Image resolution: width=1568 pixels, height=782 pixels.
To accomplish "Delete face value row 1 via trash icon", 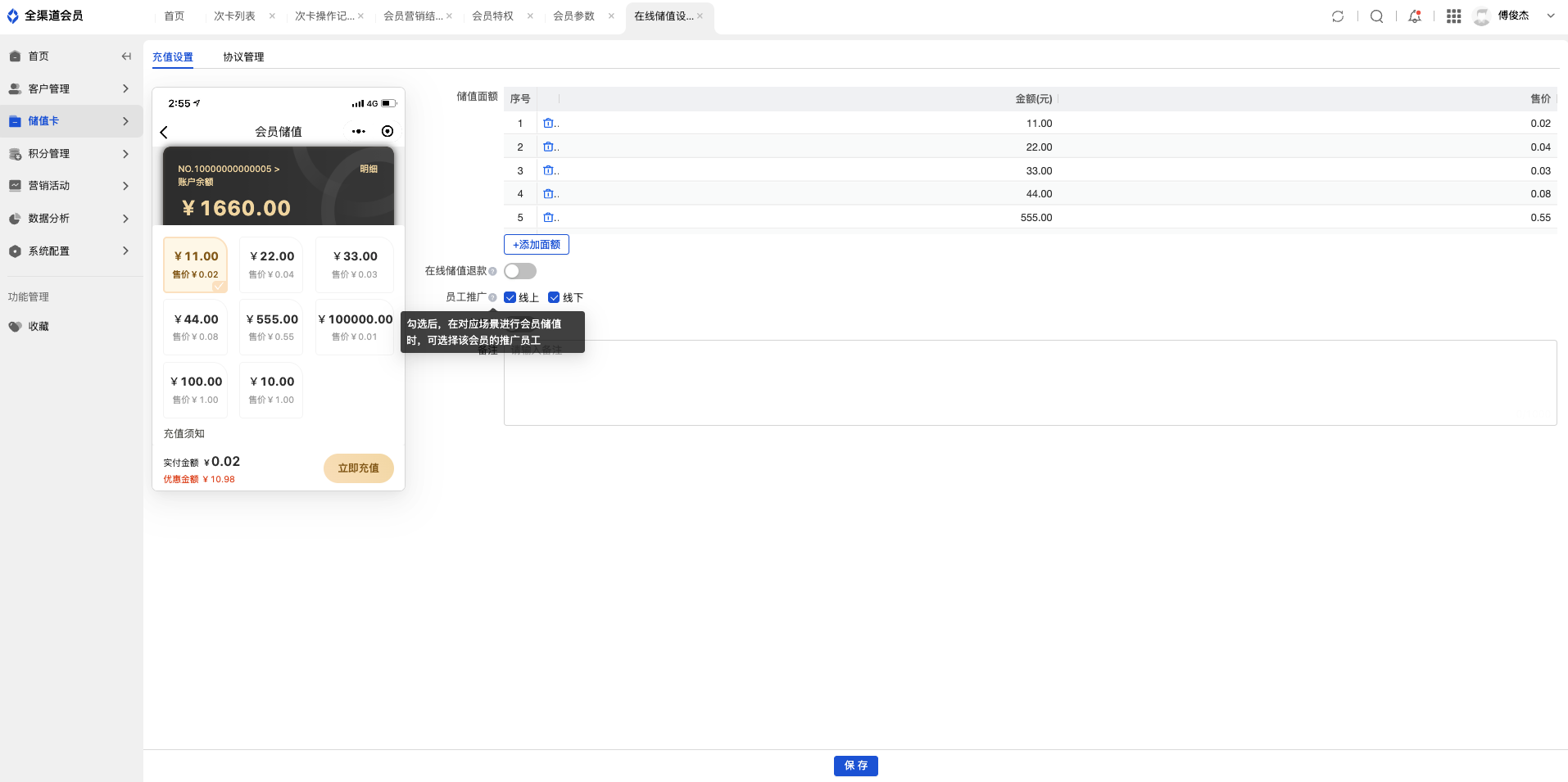I will pyautogui.click(x=549, y=123).
